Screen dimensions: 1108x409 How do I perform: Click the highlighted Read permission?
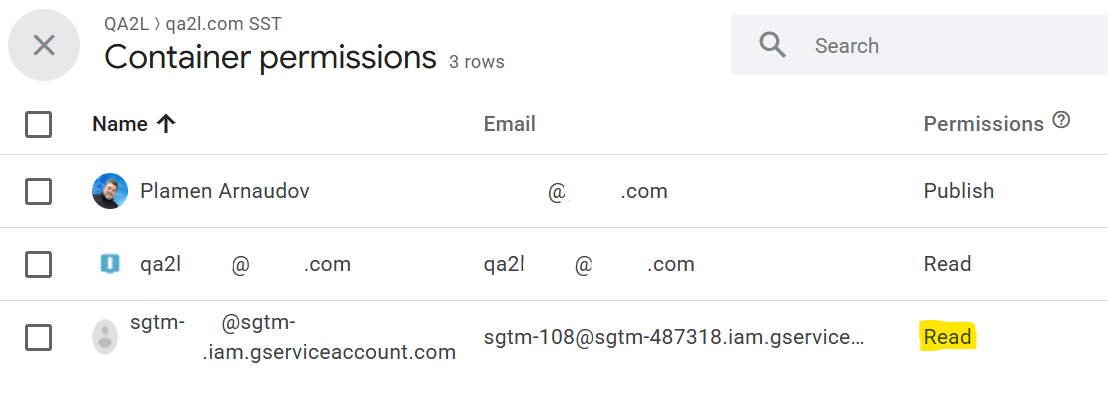pyautogui.click(x=947, y=337)
